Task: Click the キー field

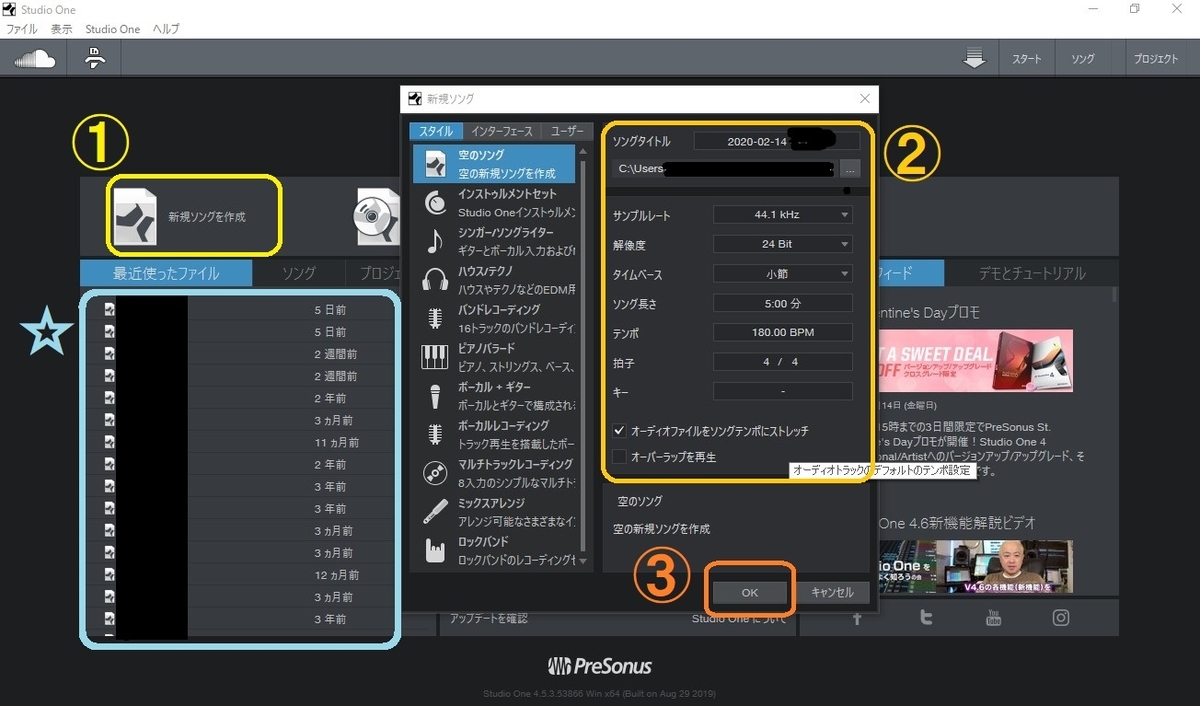Action: (x=783, y=392)
